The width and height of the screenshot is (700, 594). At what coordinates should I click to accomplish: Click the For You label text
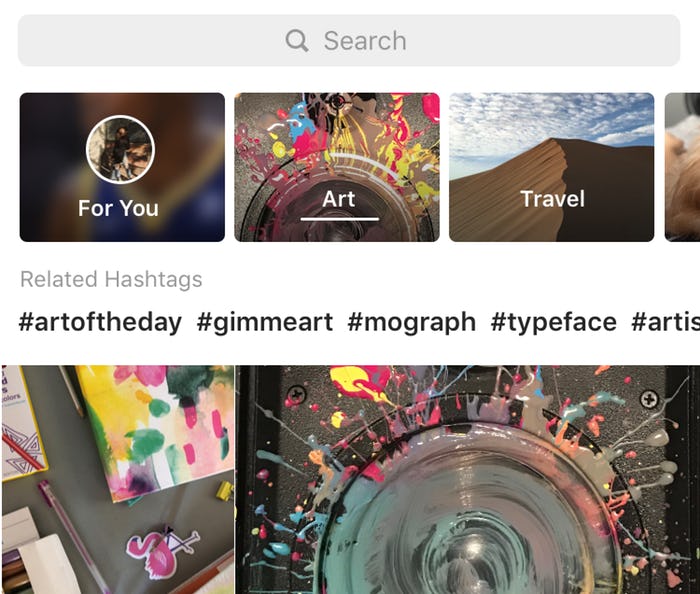(x=118, y=208)
